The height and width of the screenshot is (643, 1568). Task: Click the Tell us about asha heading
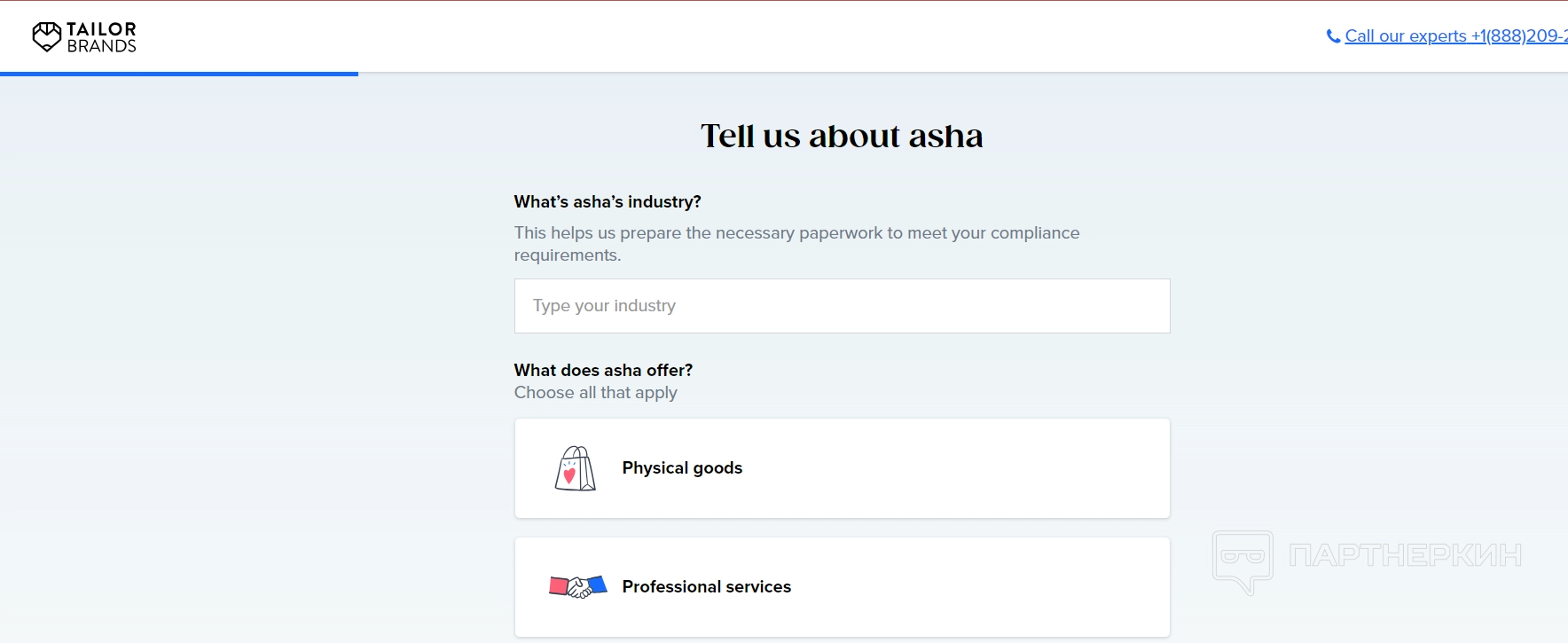[842, 136]
